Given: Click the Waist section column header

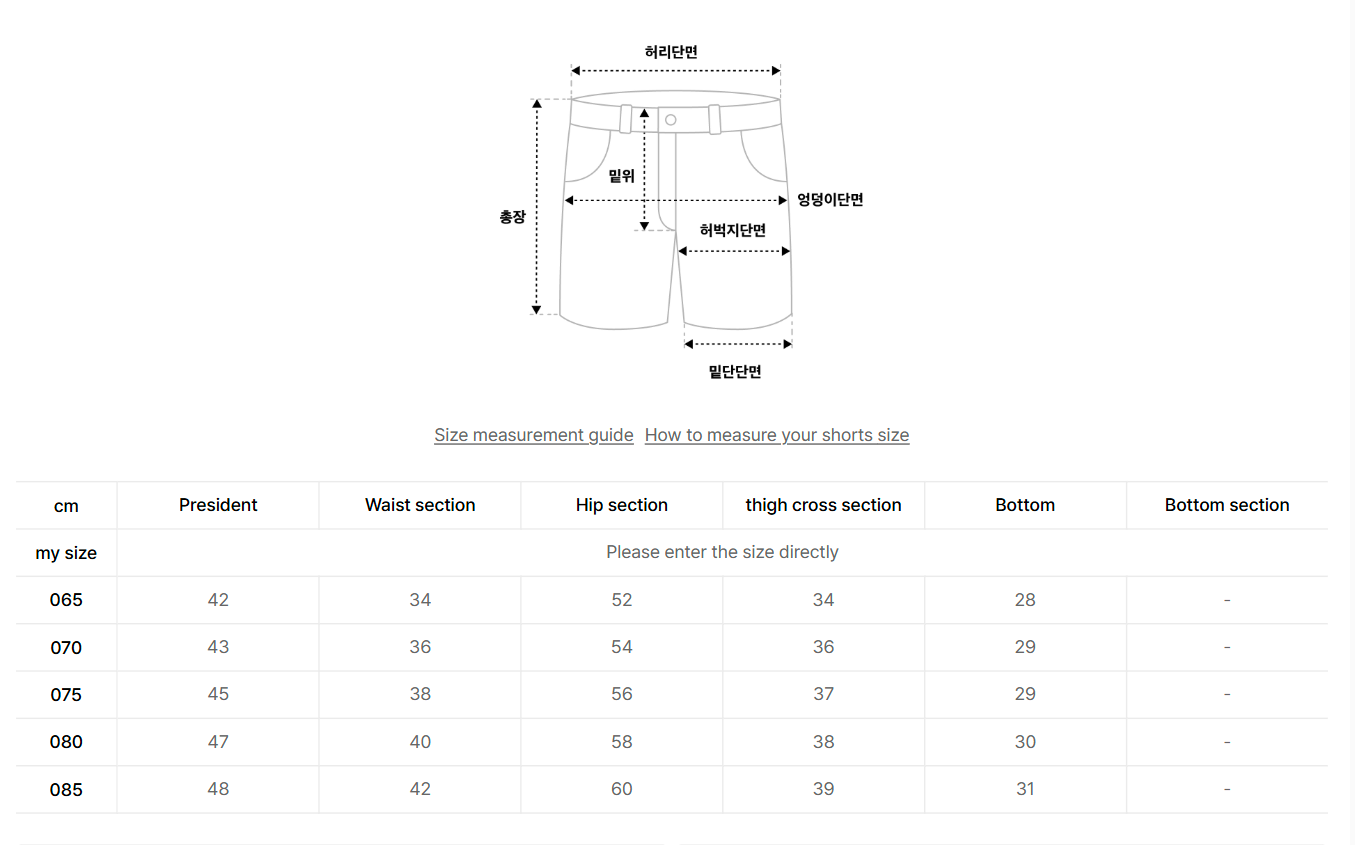Looking at the screenshot, I should coord(420,505).
